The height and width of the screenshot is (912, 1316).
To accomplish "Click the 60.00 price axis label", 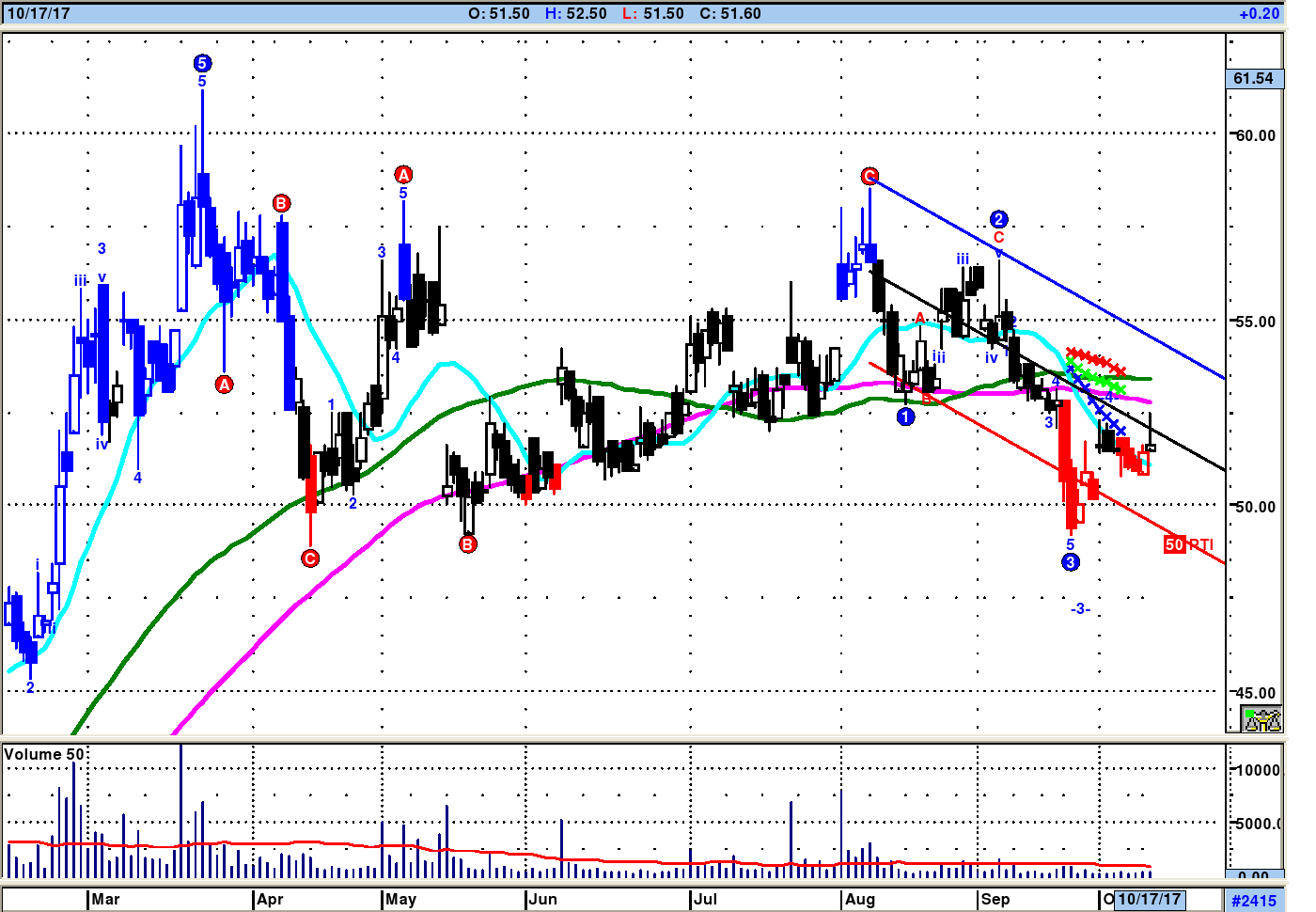I will click(x=1256, y=135).
